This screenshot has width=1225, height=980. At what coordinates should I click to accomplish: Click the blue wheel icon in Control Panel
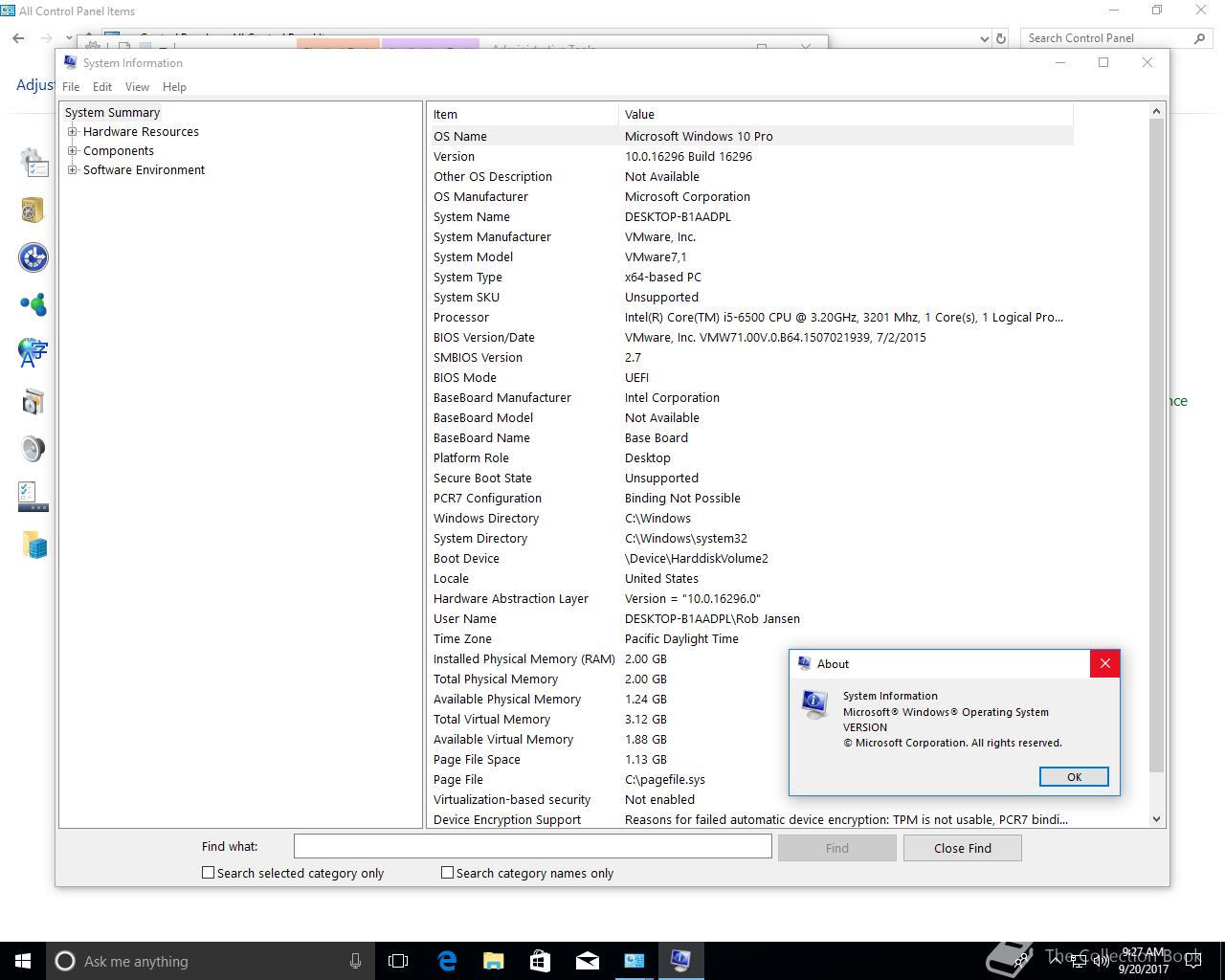point(33,257)
